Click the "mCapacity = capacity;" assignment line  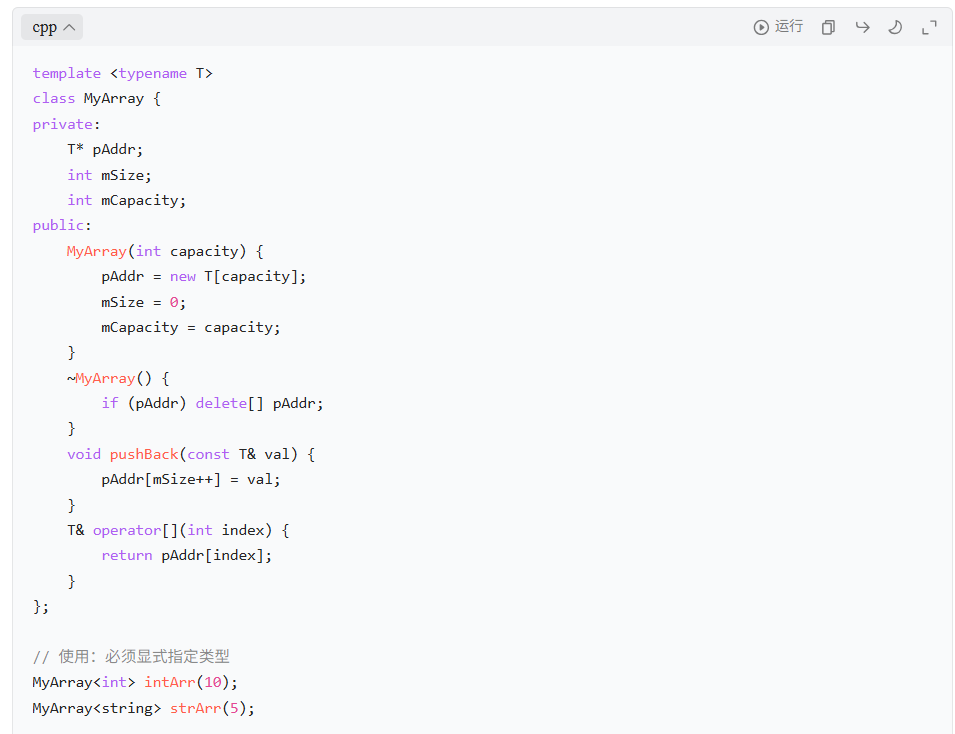point(191,327)
